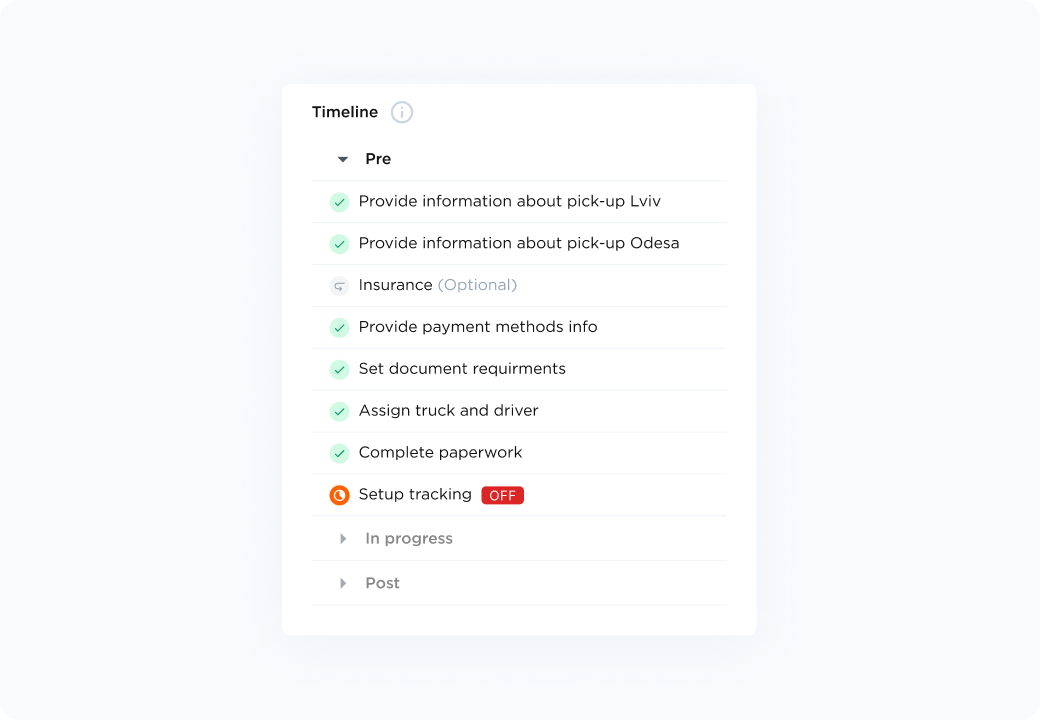The width and height of the screenshot is (1040, 720).
Task: Click the Pre section heading
Action: [x=378, y=159]
